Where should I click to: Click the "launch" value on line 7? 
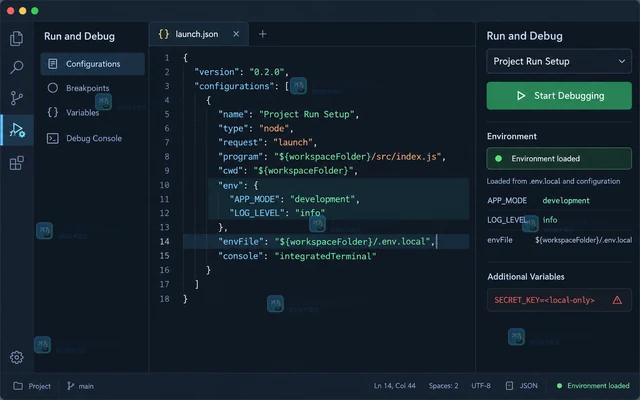pyautogui.click(x=293, y=142)
